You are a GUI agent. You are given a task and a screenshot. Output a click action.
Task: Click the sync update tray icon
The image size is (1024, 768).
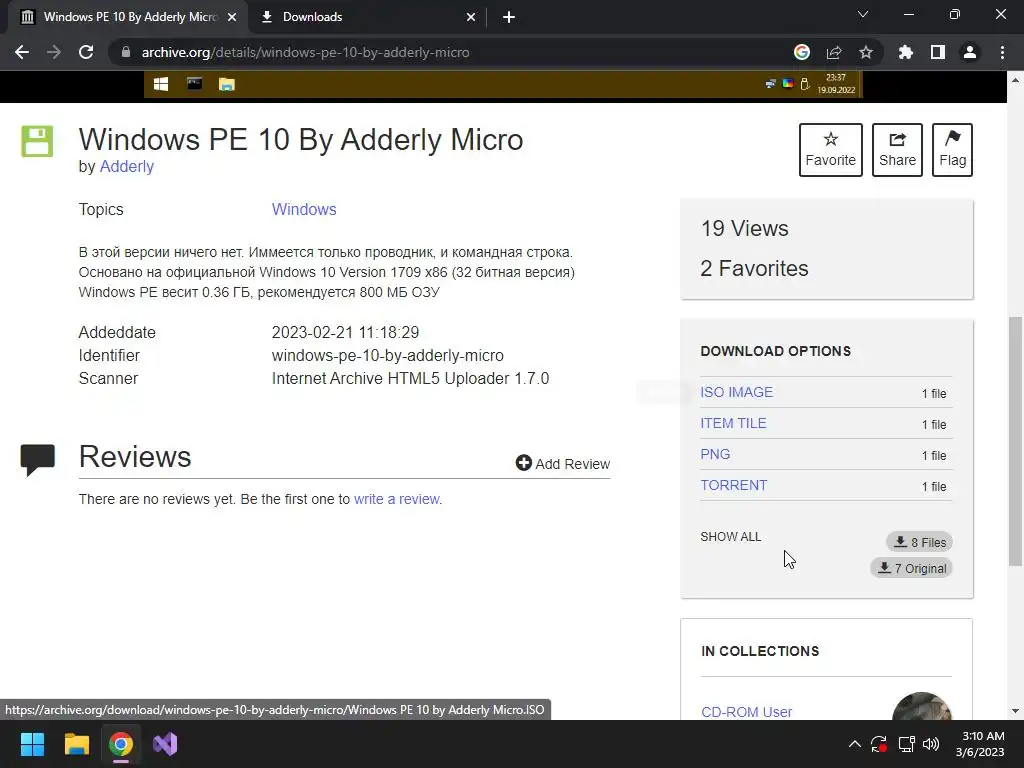click(x=879, y=744)
